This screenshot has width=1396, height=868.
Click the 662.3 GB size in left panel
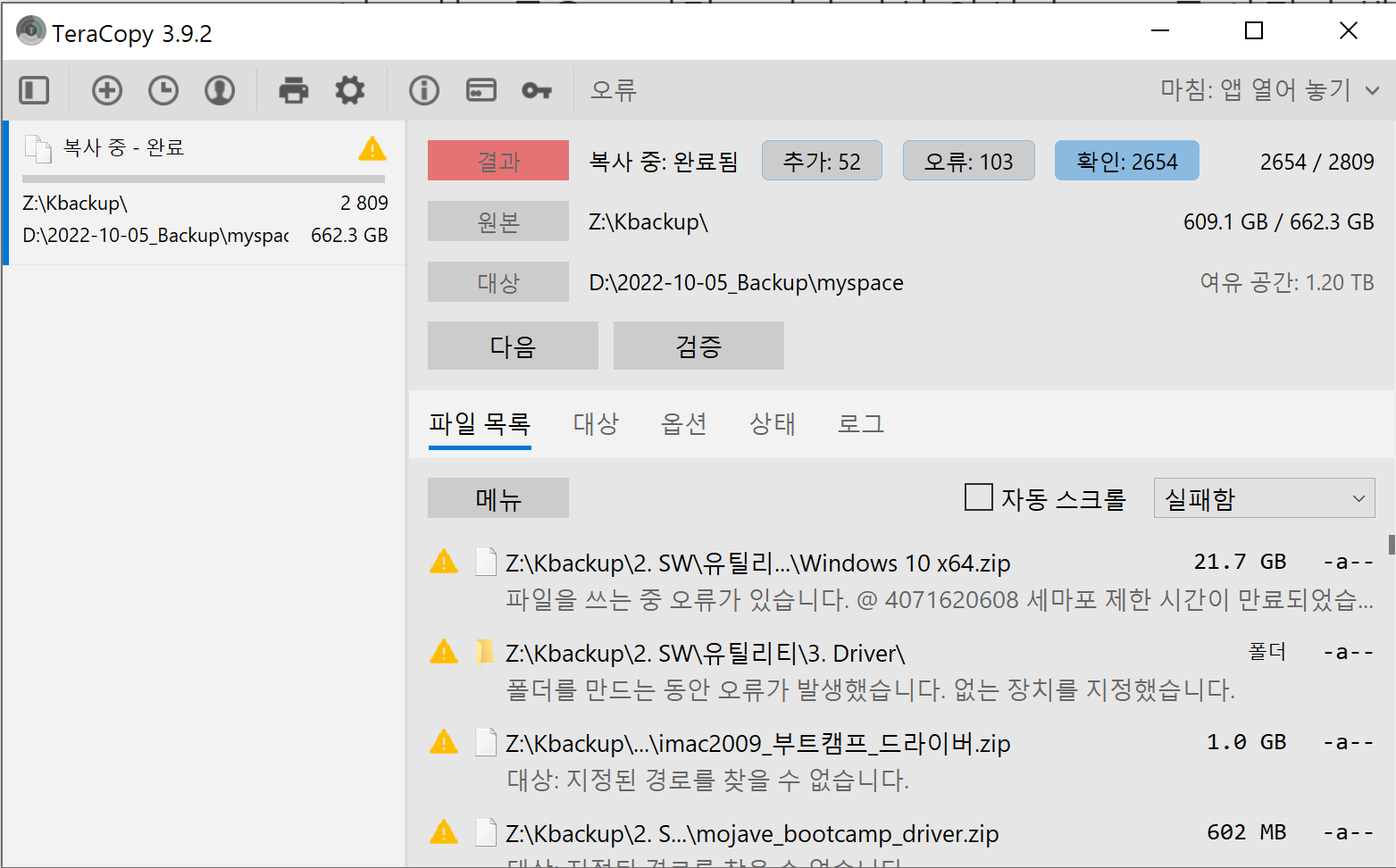tap(349, 236)
